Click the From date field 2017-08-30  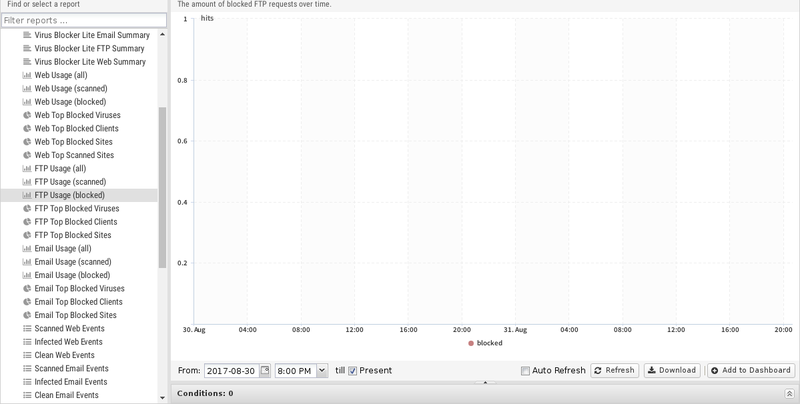coord(231,371)
